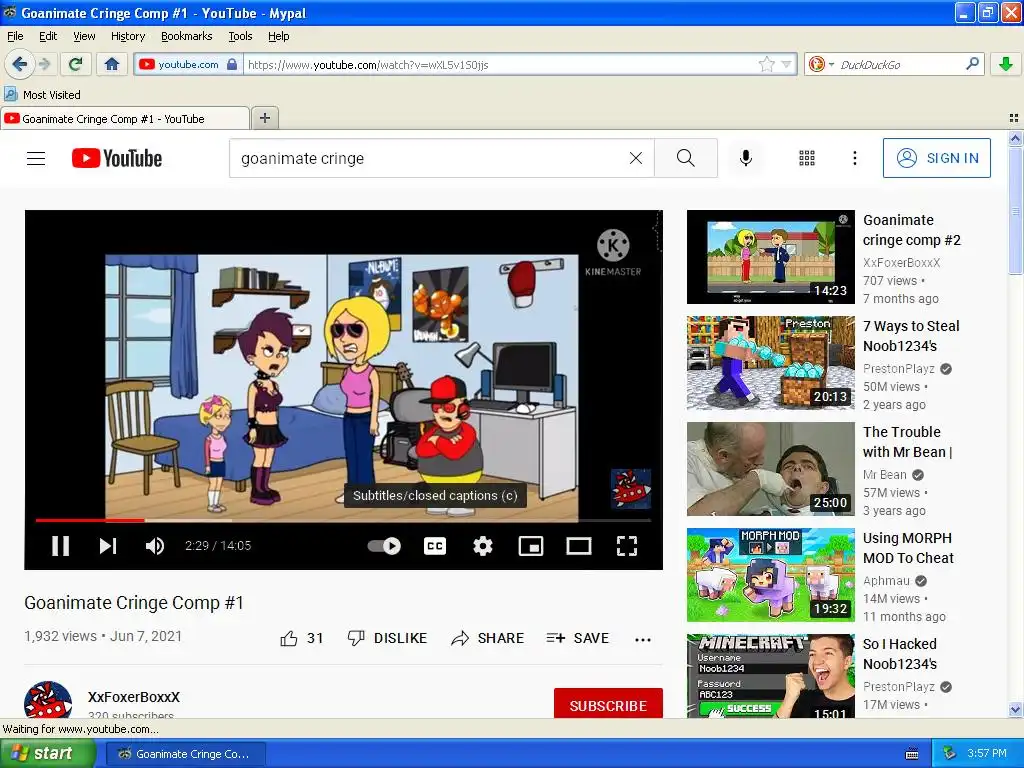Expand the URL bar history dropdown
This screenshot has height=768, width=1024.
point(786,64)
